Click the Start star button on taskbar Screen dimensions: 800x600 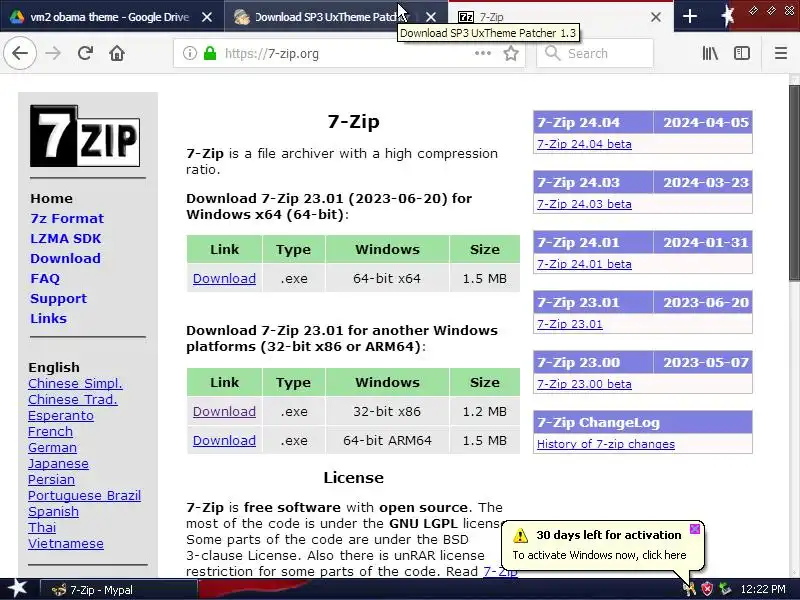(17, 589)
